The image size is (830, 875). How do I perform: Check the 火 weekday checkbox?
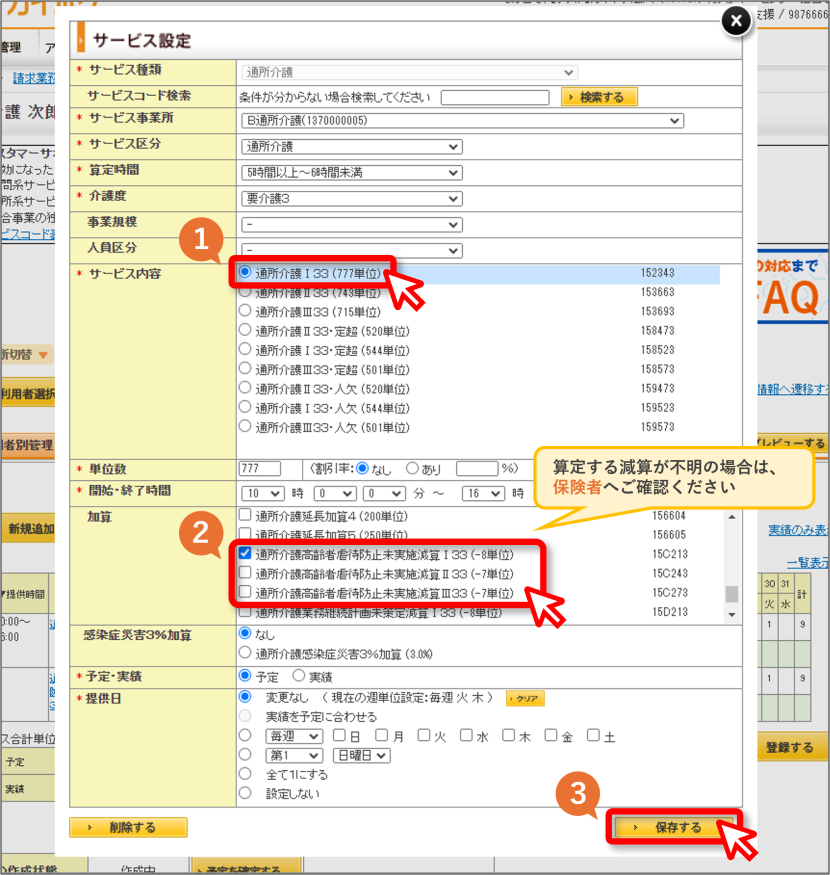(x=424, y=735)
